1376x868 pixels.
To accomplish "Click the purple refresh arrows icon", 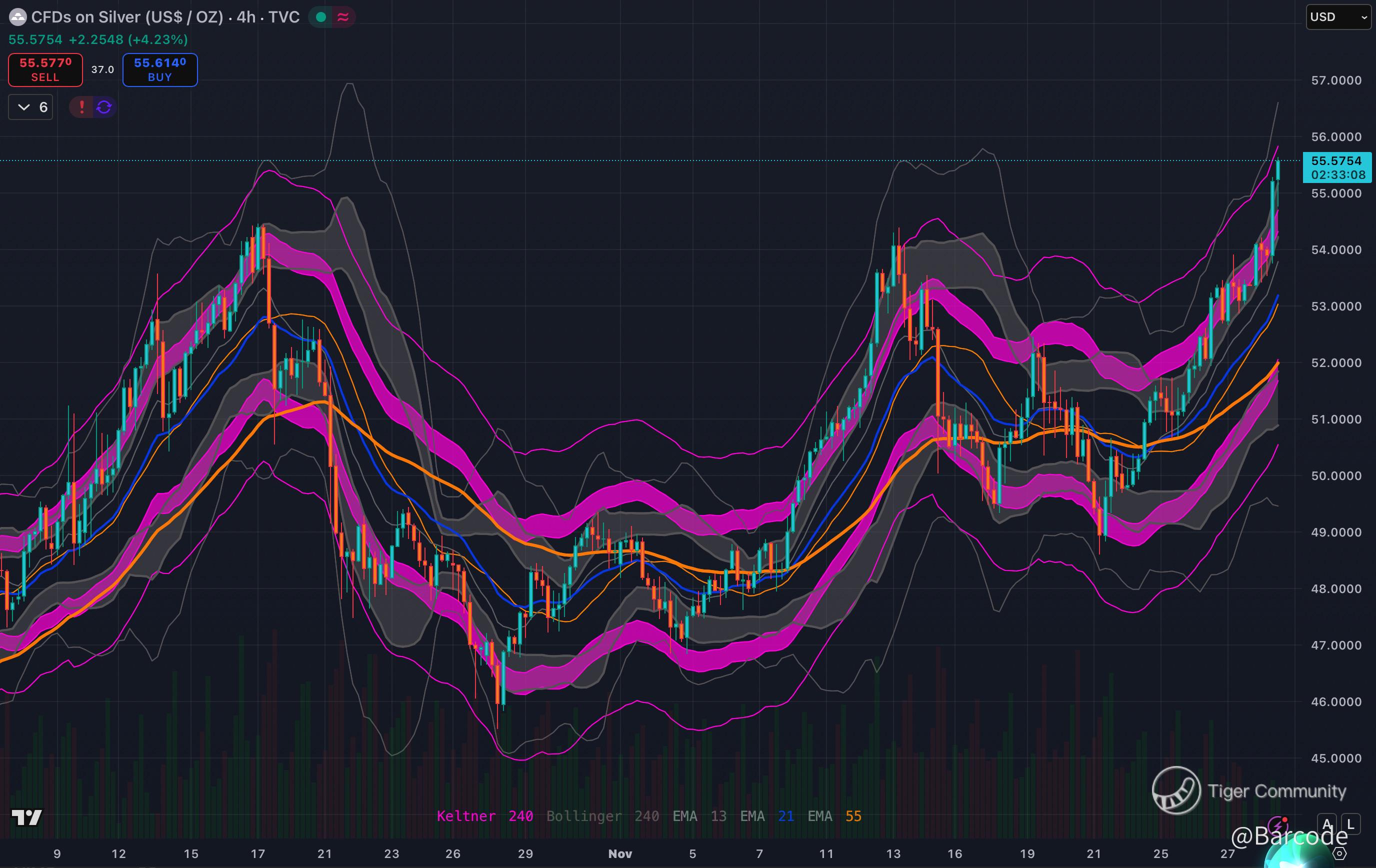I will (x=104, y=107).
